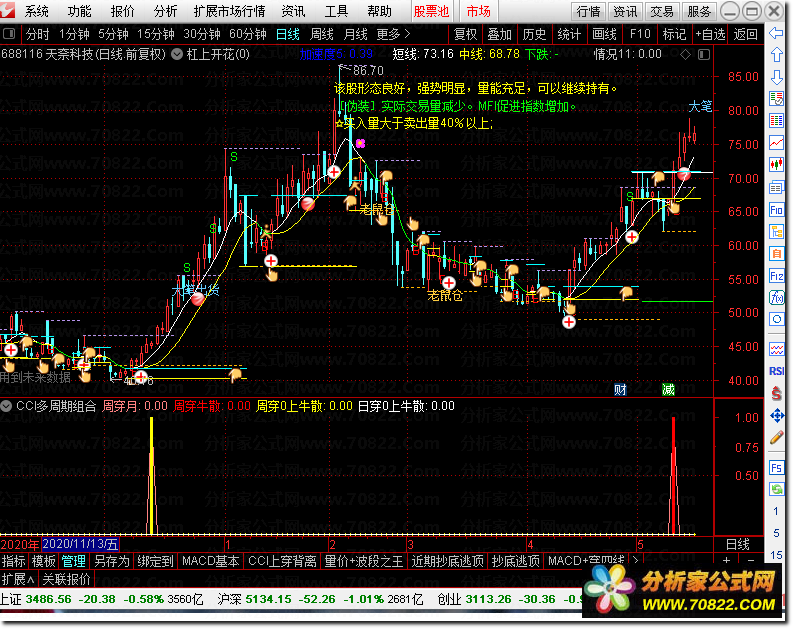
Task: Open the candlestick chart icon in sidebar
Action: (776, 165)
